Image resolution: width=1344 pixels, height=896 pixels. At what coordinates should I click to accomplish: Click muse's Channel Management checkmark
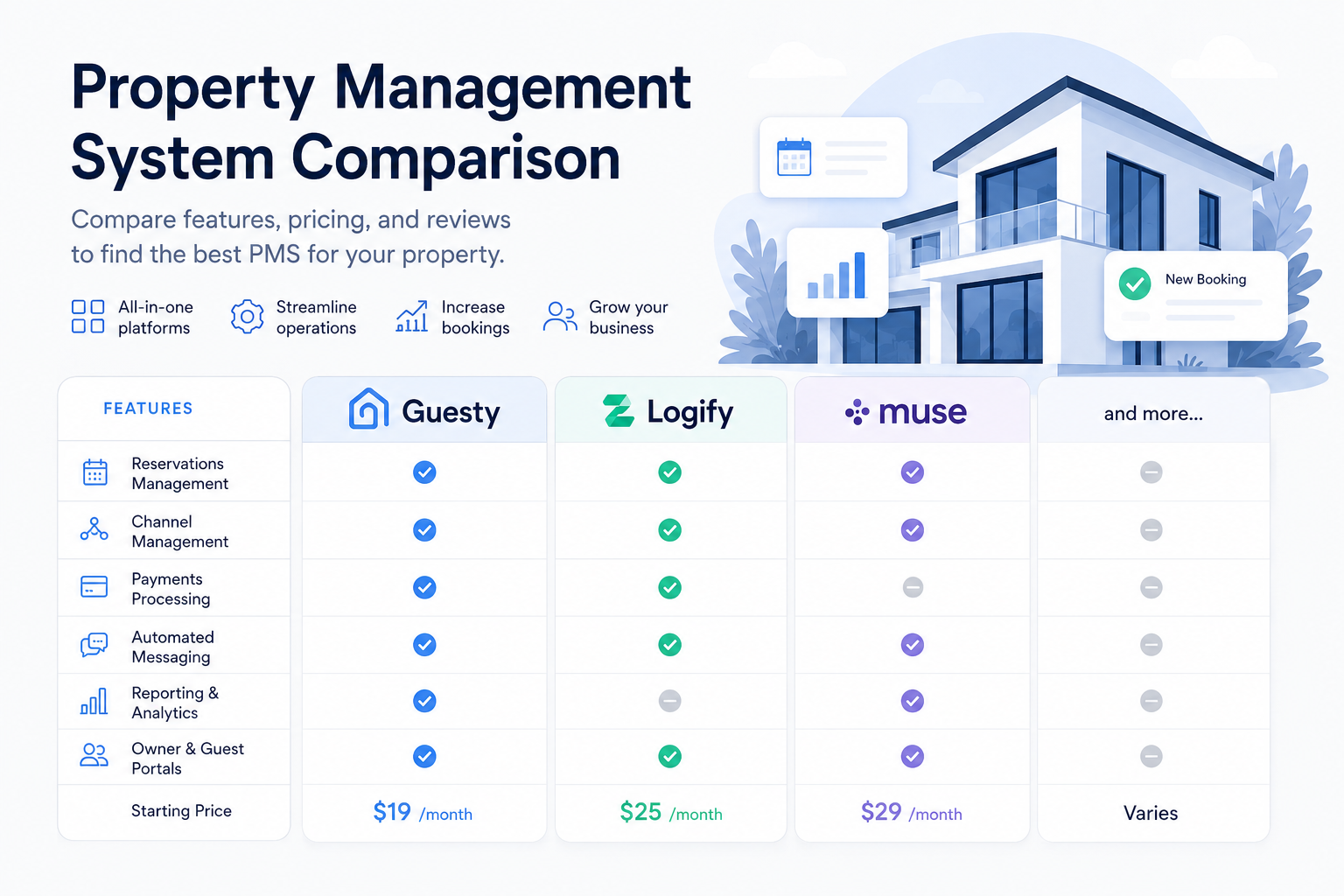(913, 530)
